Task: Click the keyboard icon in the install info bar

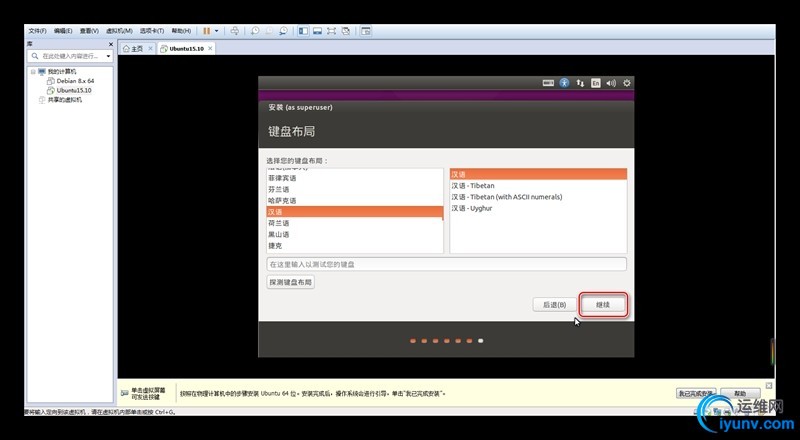Action: (124, 394)
